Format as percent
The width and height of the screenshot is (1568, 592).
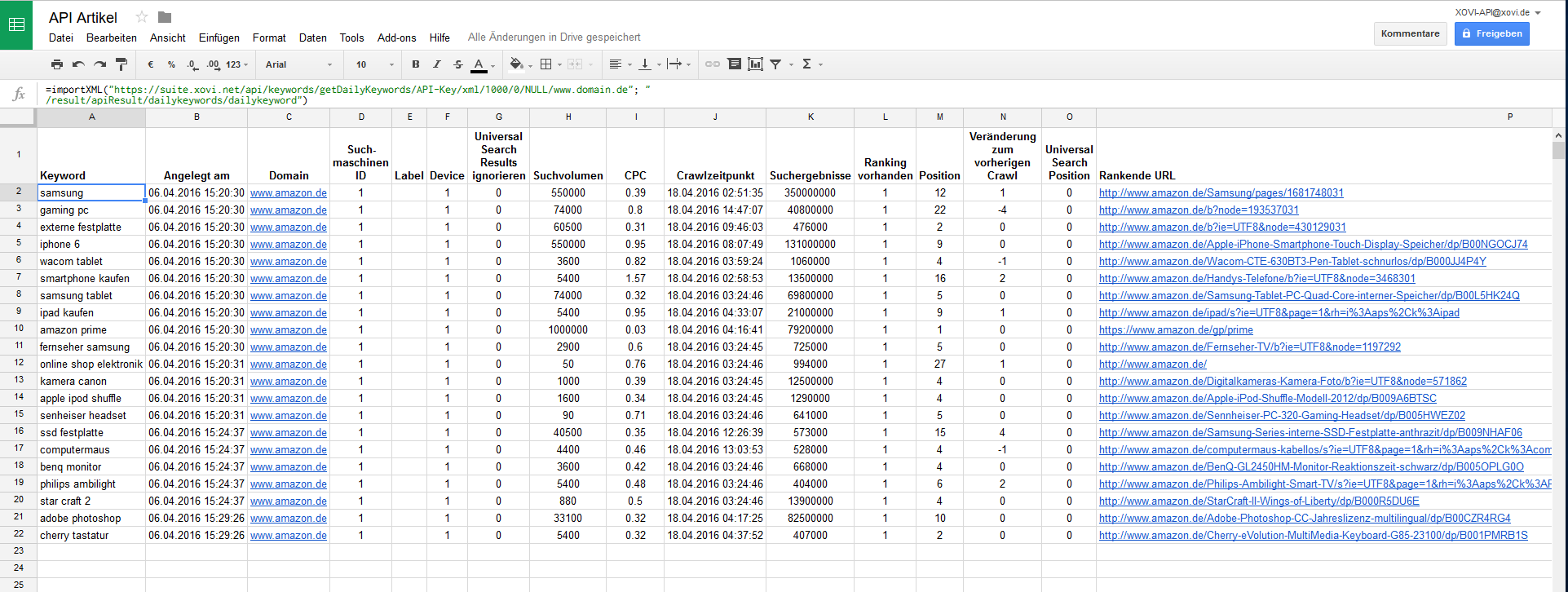(171, 64)
